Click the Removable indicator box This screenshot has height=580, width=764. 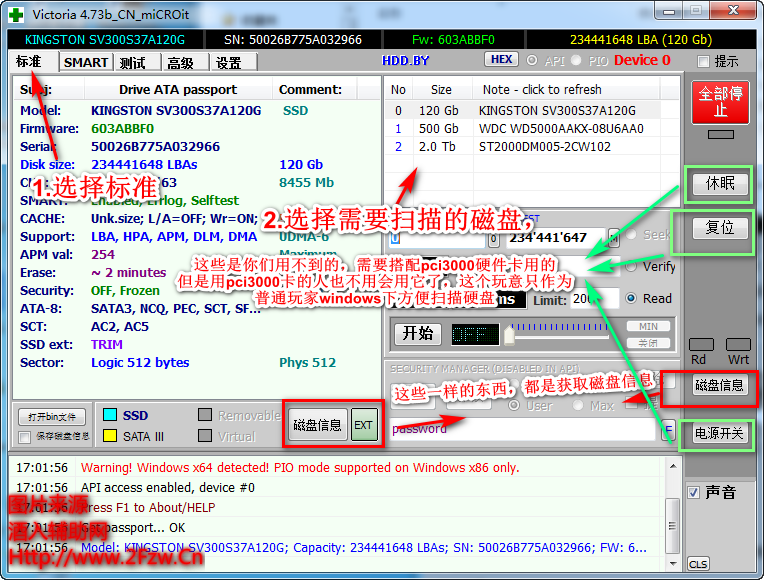tap(205, 415)
